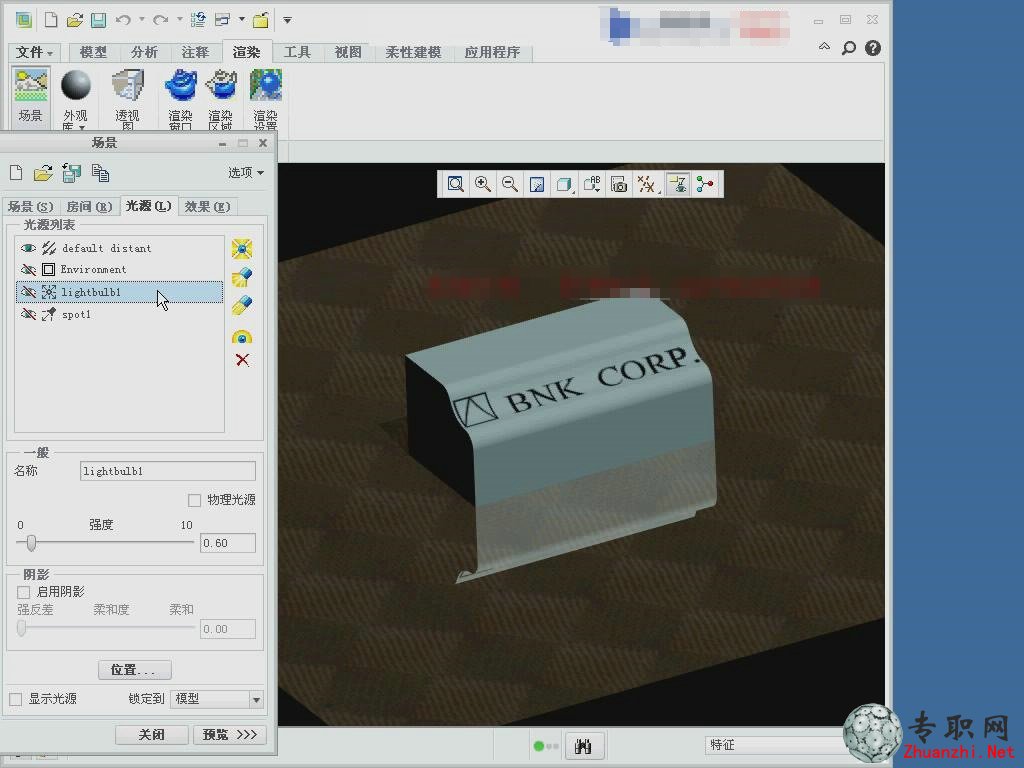Image resolution: width=1024 pixels, height=768 pixels.
Task: Open the redo history dropdown arrow
Action: click(x=180, y=20)
